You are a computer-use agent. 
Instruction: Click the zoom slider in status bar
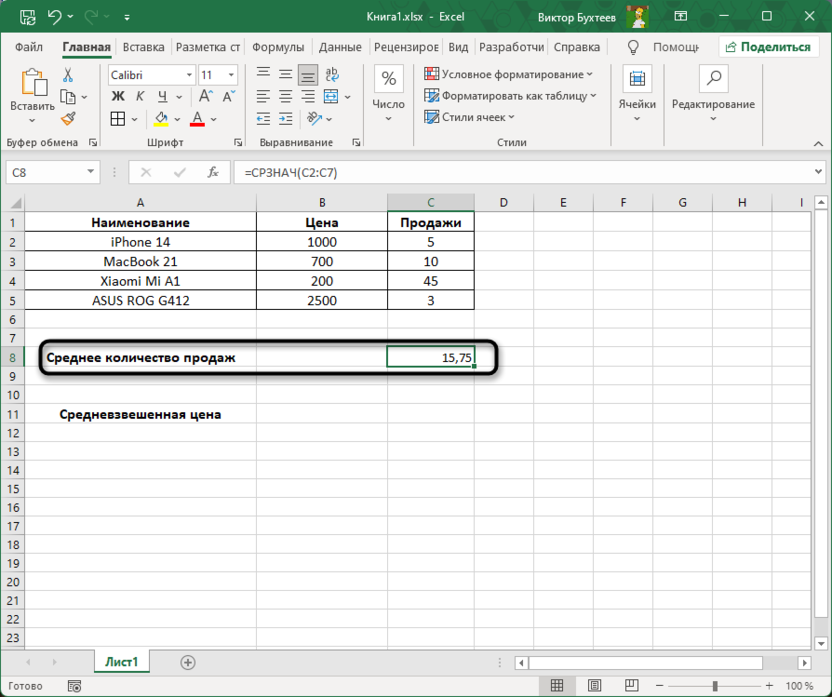[714, 686]
